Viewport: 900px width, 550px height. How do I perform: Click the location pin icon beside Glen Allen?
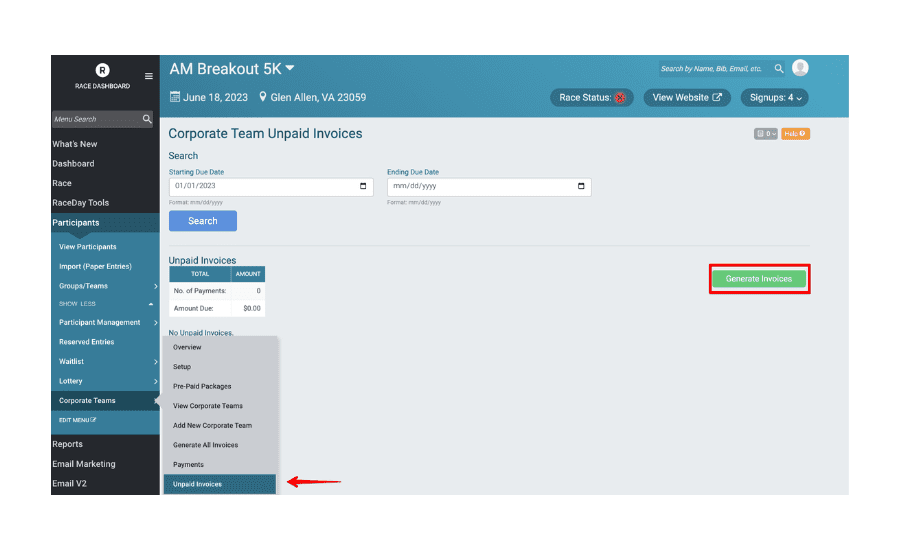click(x=262, y=97)
